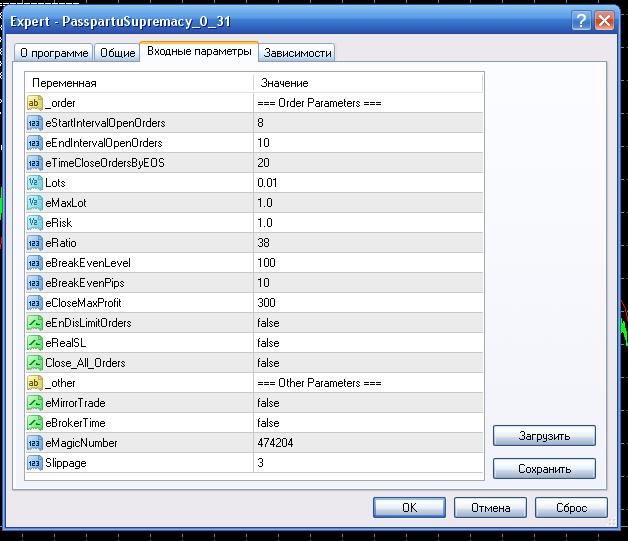Click the integer icon beside eRatio
The width and height of the screenshot is (628, 541).
tap(35, 243)
